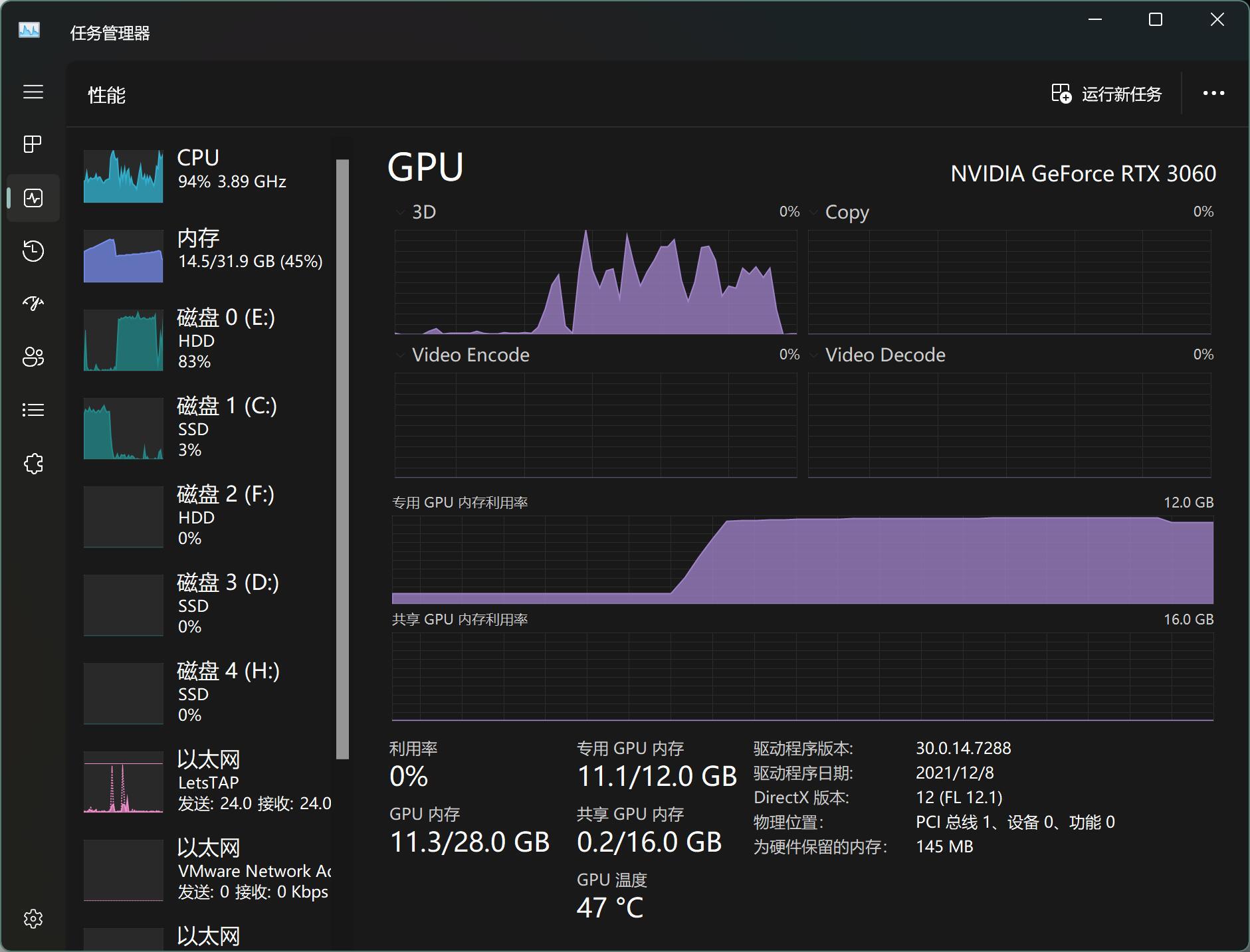Open the Processes page icon
1250x952 pixels.
click(x=33, y=144)
